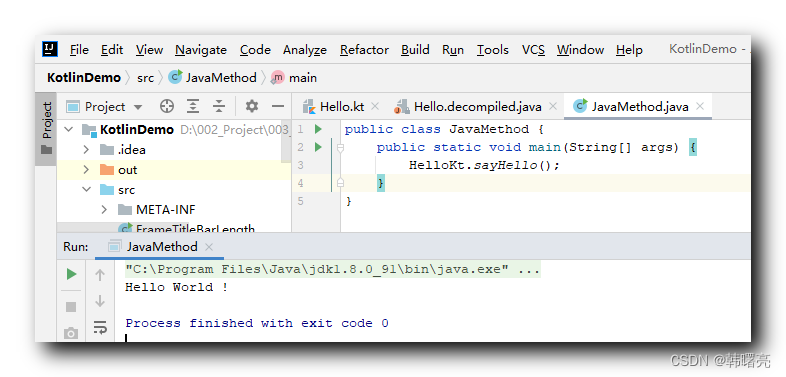786x377 pixels.
Task: Select the src folder row
Action: (x=174, y=190)
